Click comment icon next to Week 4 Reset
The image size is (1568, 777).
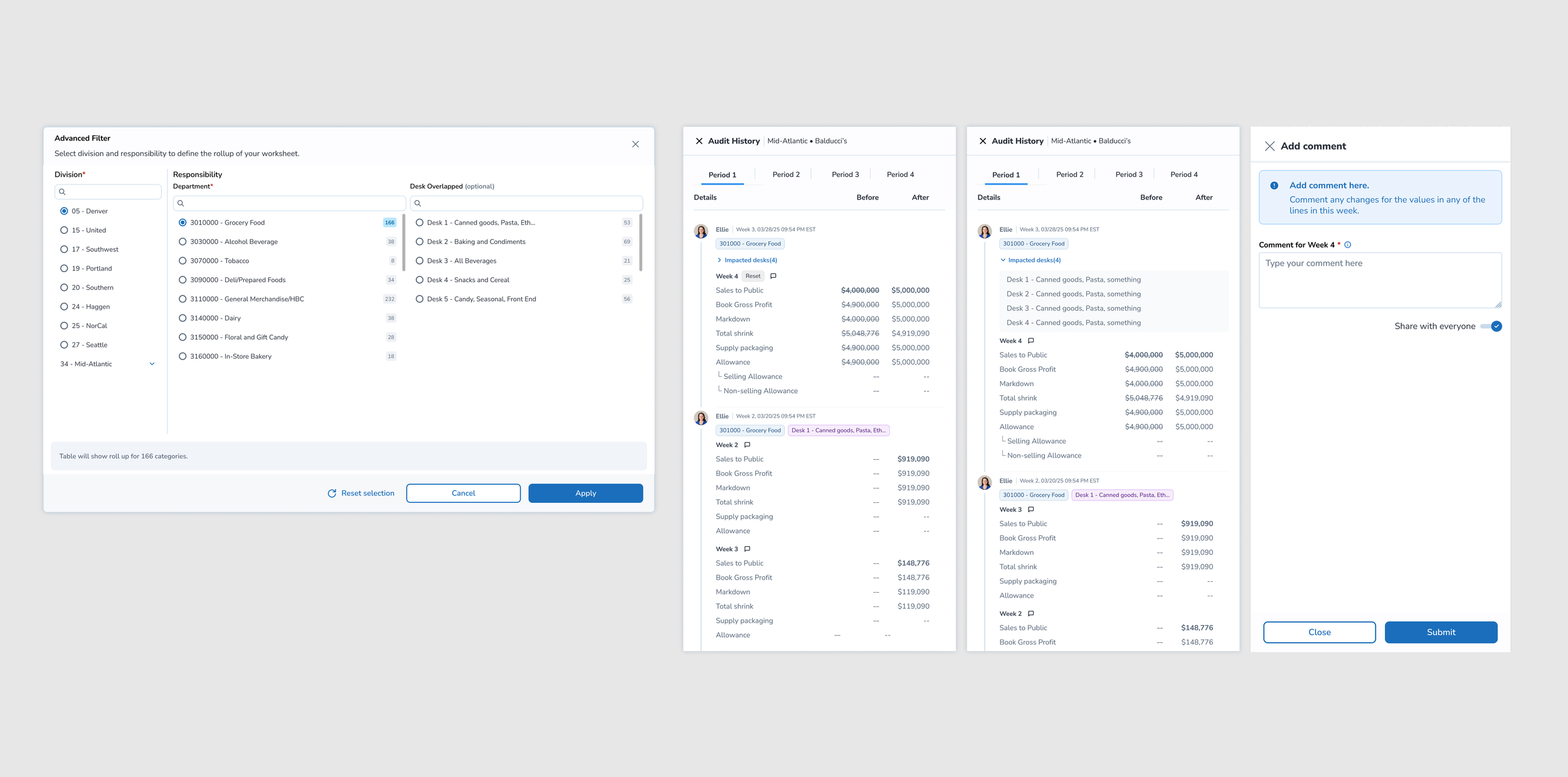[x=773, y=276]
